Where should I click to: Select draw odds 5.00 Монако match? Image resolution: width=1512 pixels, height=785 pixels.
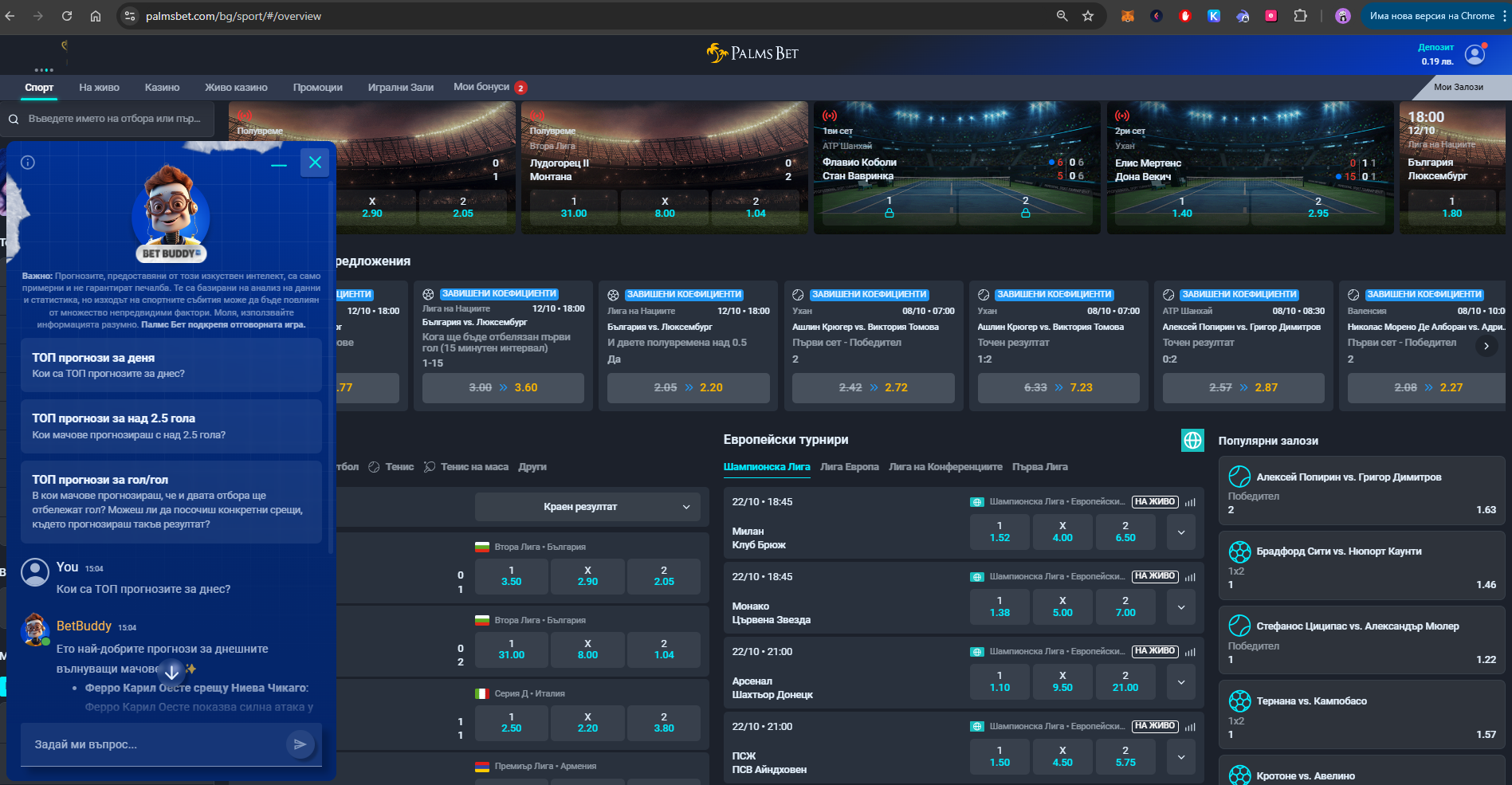coord(1062,606)
